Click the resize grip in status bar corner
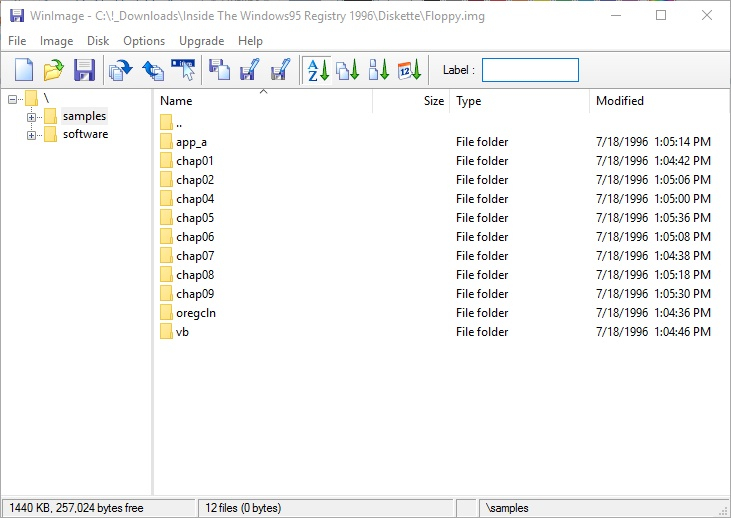The height and width of the screenshot is (518, 731). tap(724, 510)
